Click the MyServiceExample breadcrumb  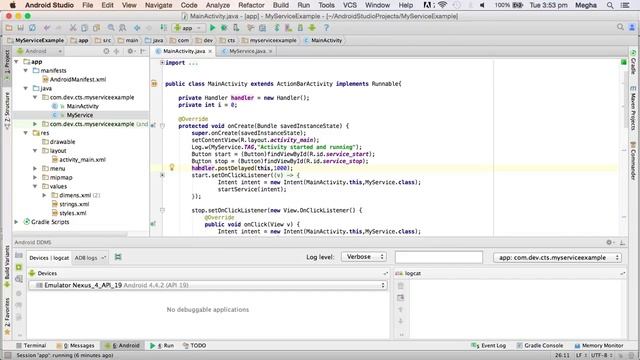tap(36, 40)
